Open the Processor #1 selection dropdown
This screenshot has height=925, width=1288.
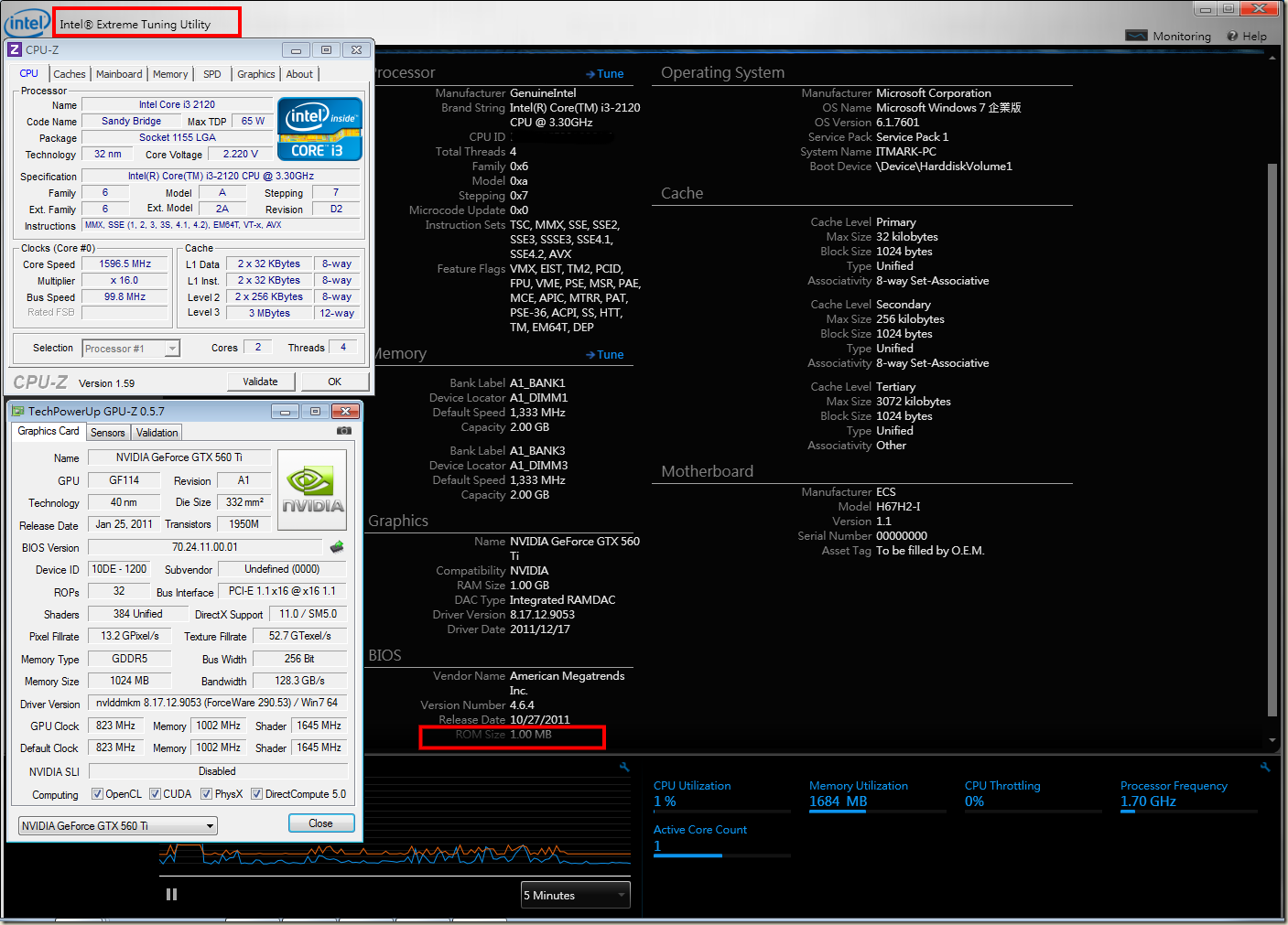tap(131, 349)
